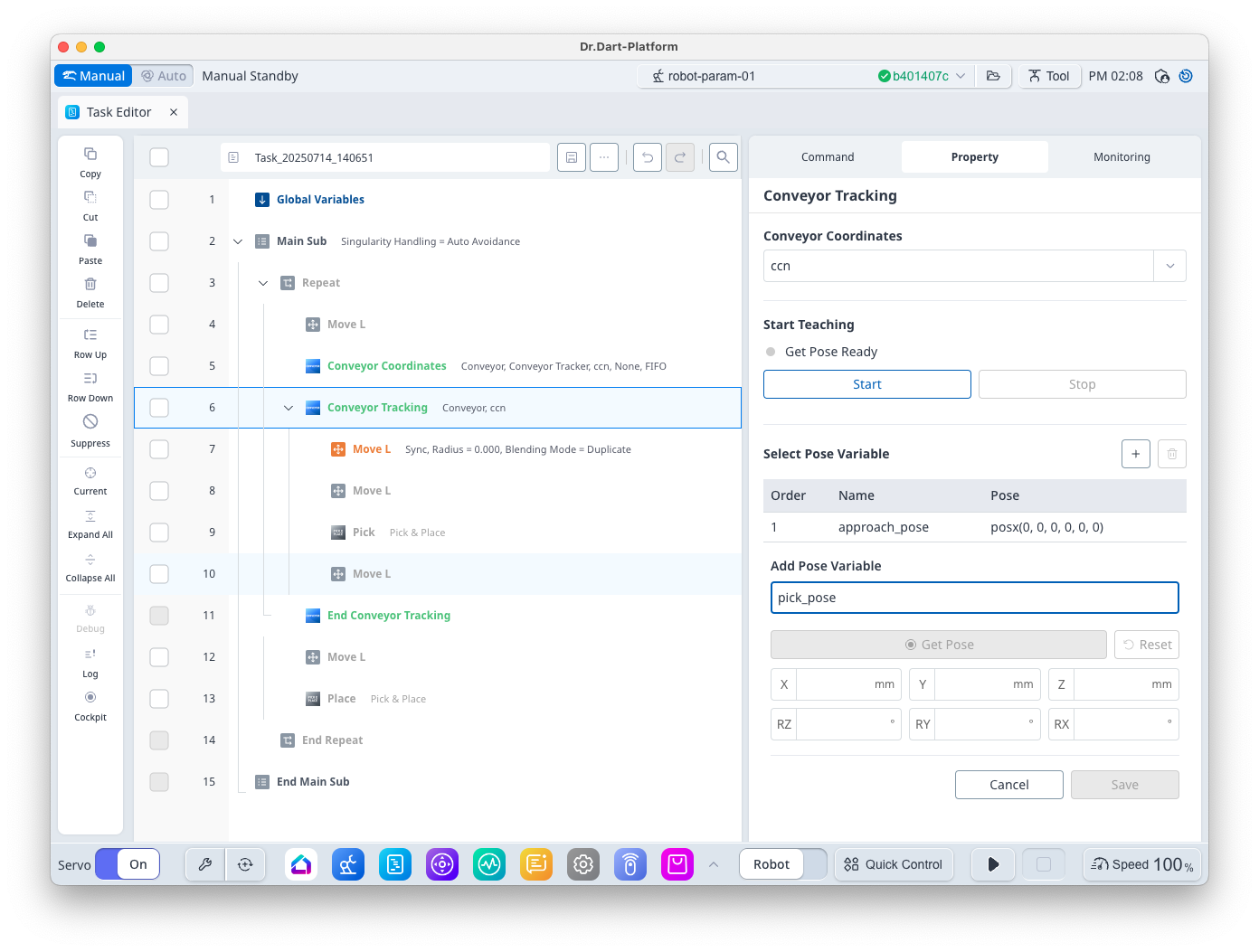Click the play button in bottom bar

click(993, 864)
